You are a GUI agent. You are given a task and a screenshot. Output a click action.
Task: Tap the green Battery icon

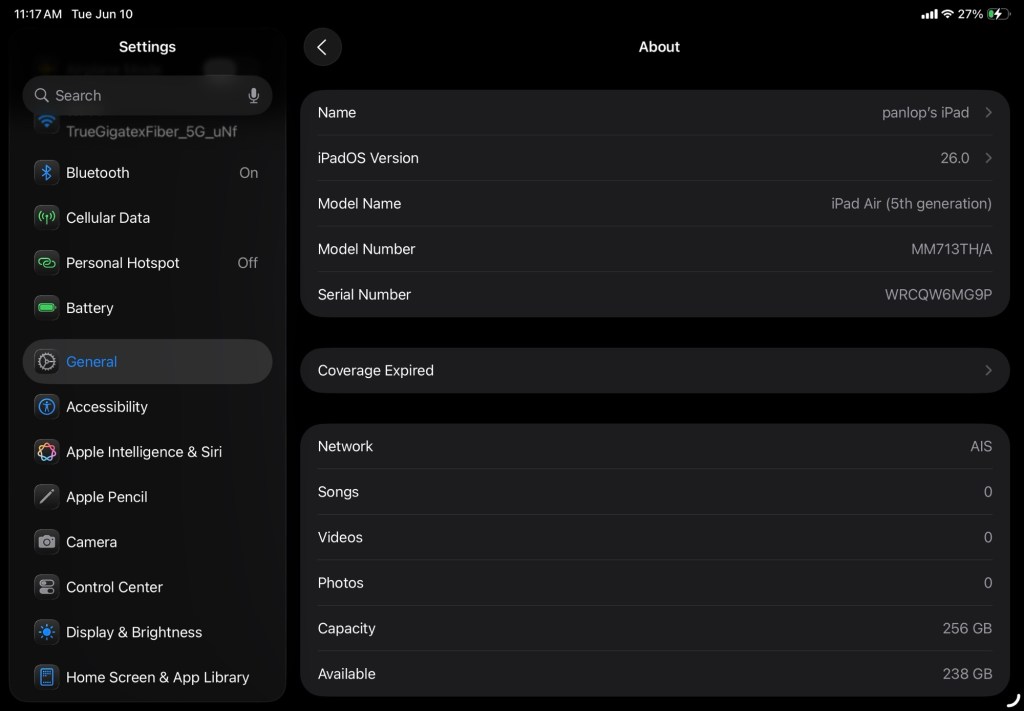(x=46, y=308)
